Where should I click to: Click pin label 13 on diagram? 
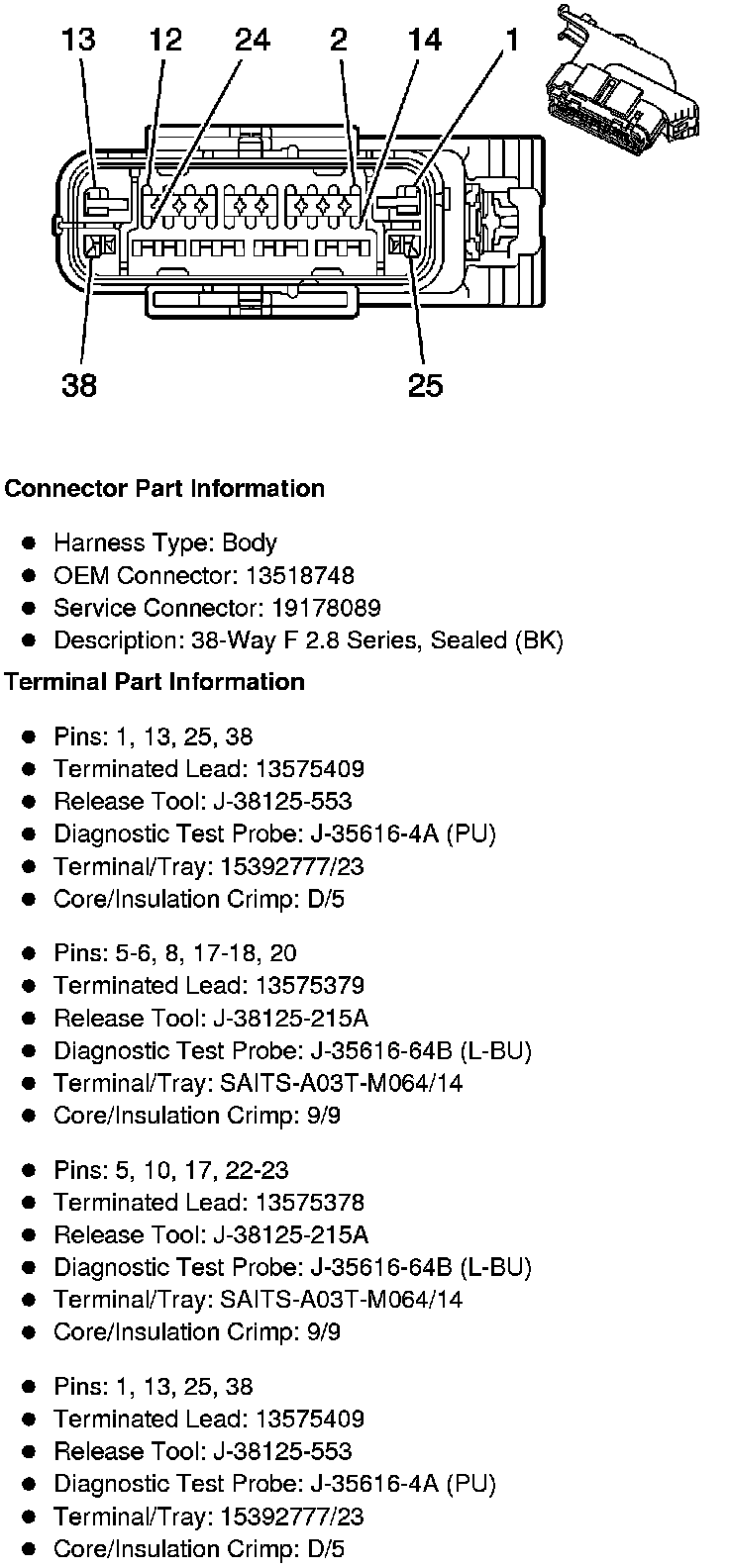(x=78, y=41)
